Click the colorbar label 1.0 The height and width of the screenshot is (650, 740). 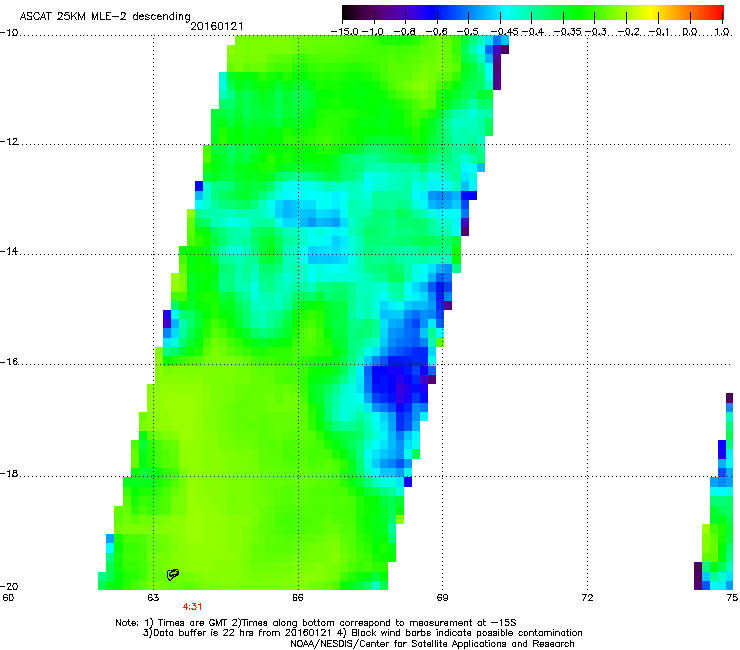[722, 32]
